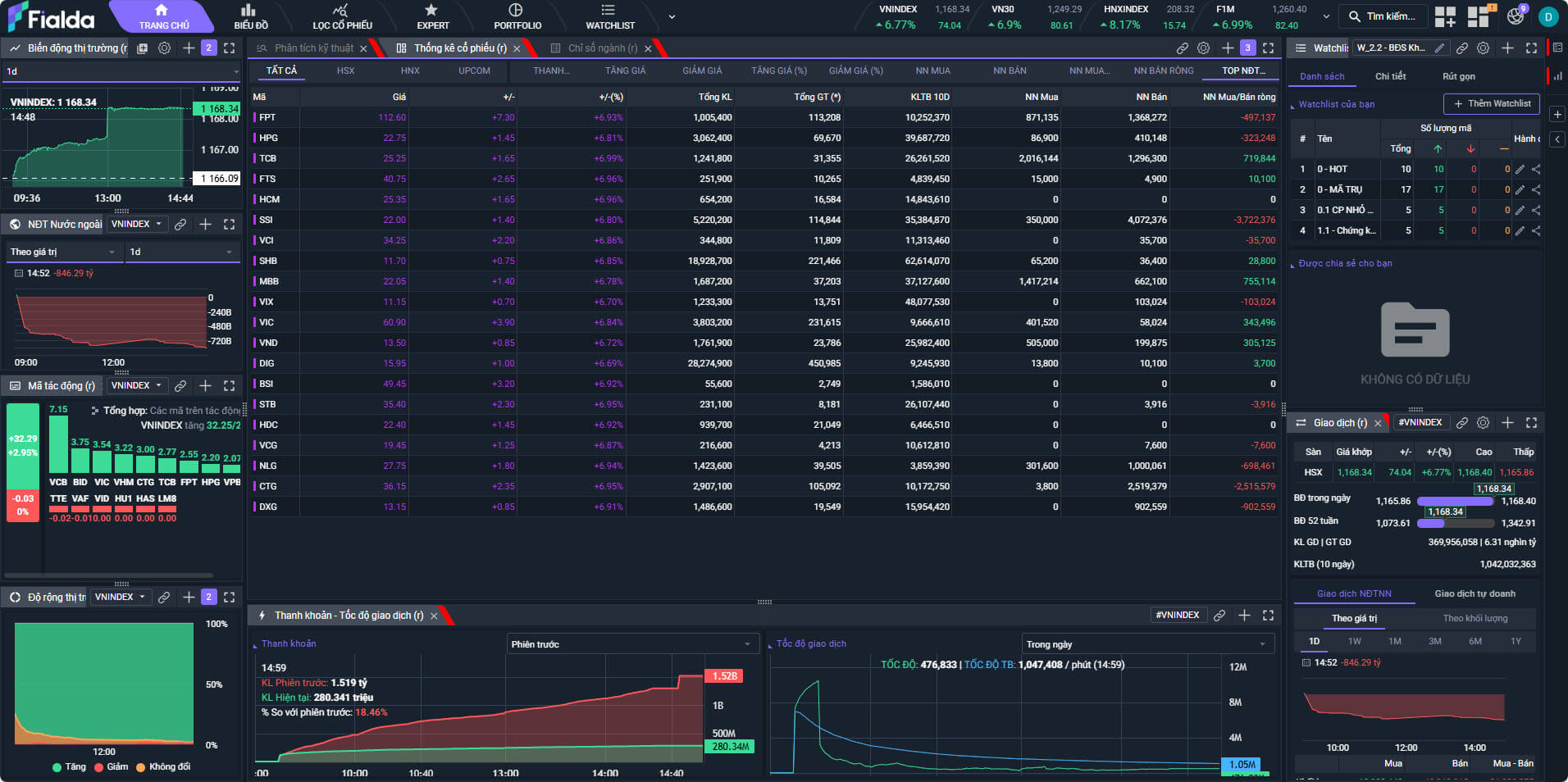Switch to Theo khối lượng view
This screenshot has width=1568, height=782.
[1475, 619]
